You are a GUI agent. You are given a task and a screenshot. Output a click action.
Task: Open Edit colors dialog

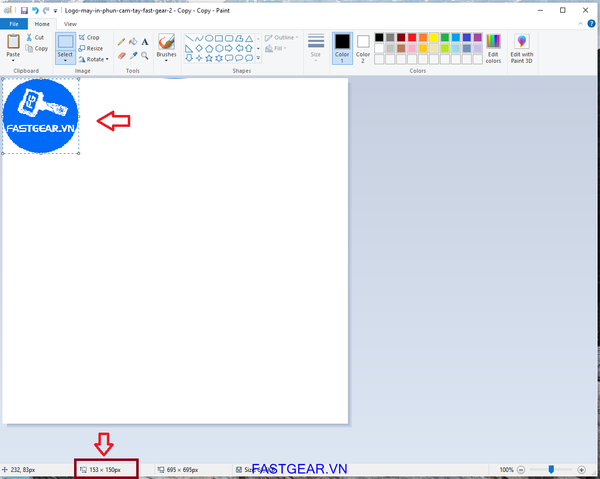tap(493, 49)
